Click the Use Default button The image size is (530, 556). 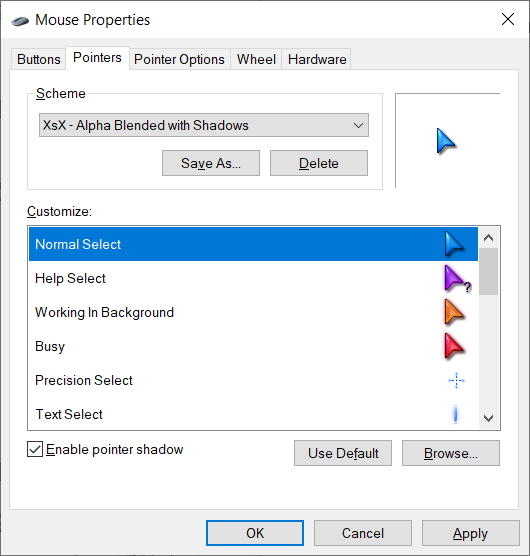coord(343,453)
